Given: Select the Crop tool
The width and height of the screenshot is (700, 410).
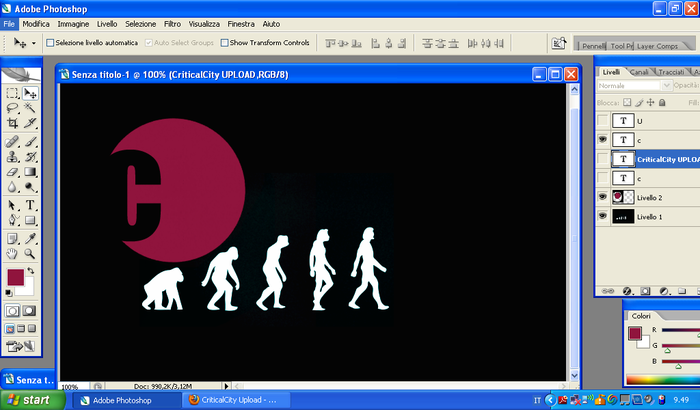Looking at the screenshot, I should (12, 122).
